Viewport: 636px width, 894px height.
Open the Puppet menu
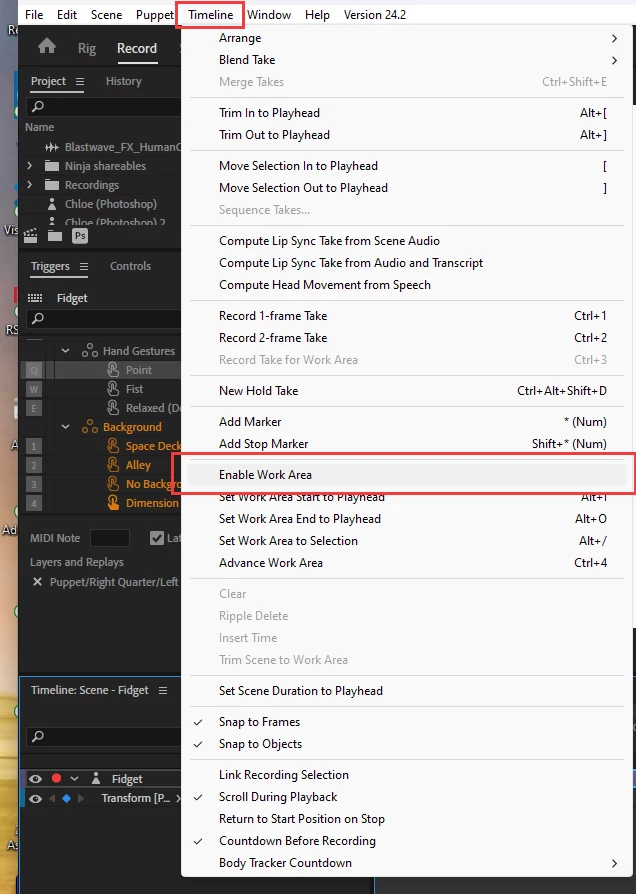(x=155, y=15)
